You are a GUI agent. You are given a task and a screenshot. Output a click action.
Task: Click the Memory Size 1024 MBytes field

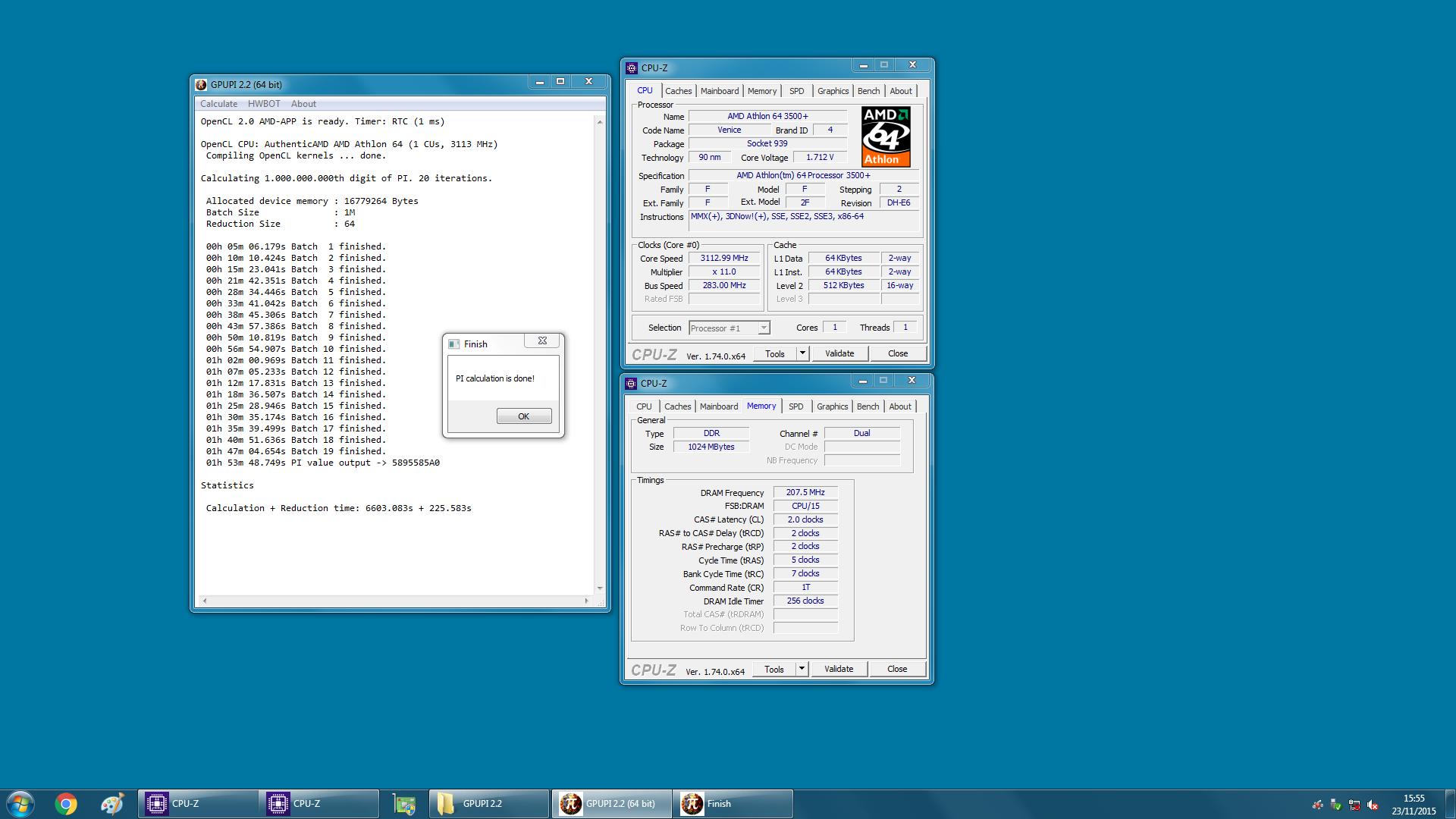click(711, 447)
